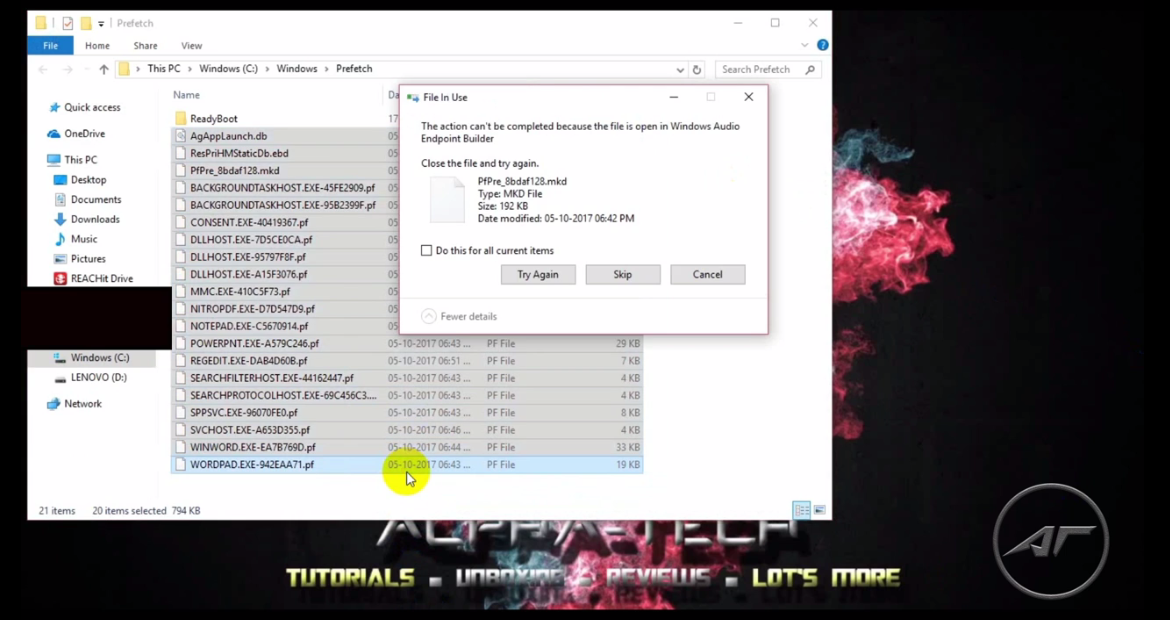Open the Explorer help icon

coord(822,45)
